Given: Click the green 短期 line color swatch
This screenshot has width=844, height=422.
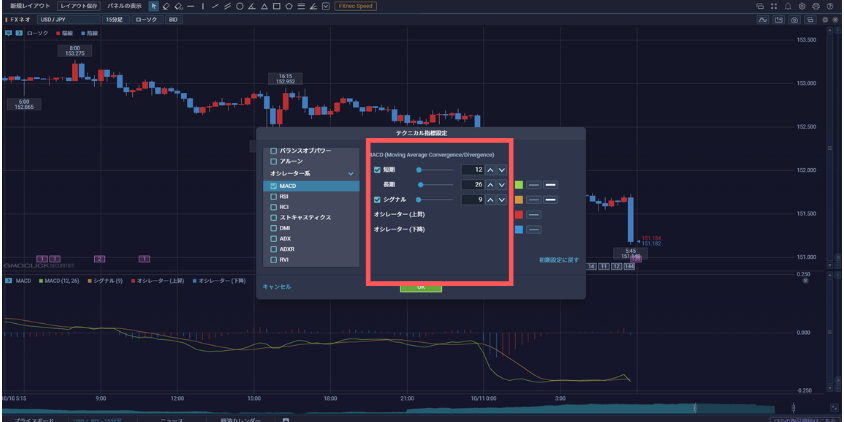Looking at the screenshot, I should pos(518,185).
